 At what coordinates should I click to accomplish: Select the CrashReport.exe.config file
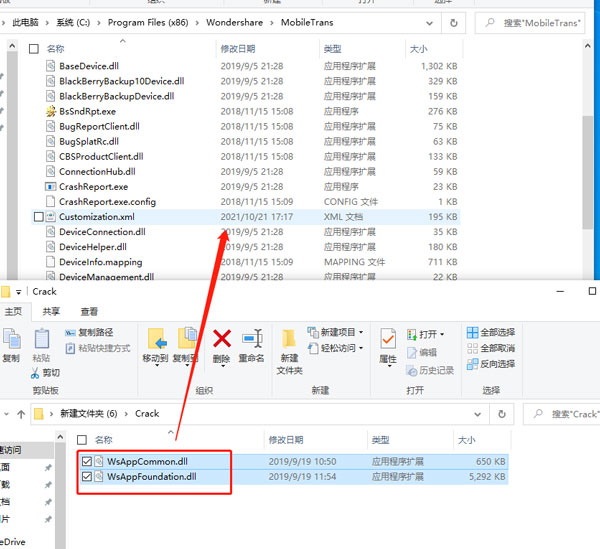tap(108, 202)
